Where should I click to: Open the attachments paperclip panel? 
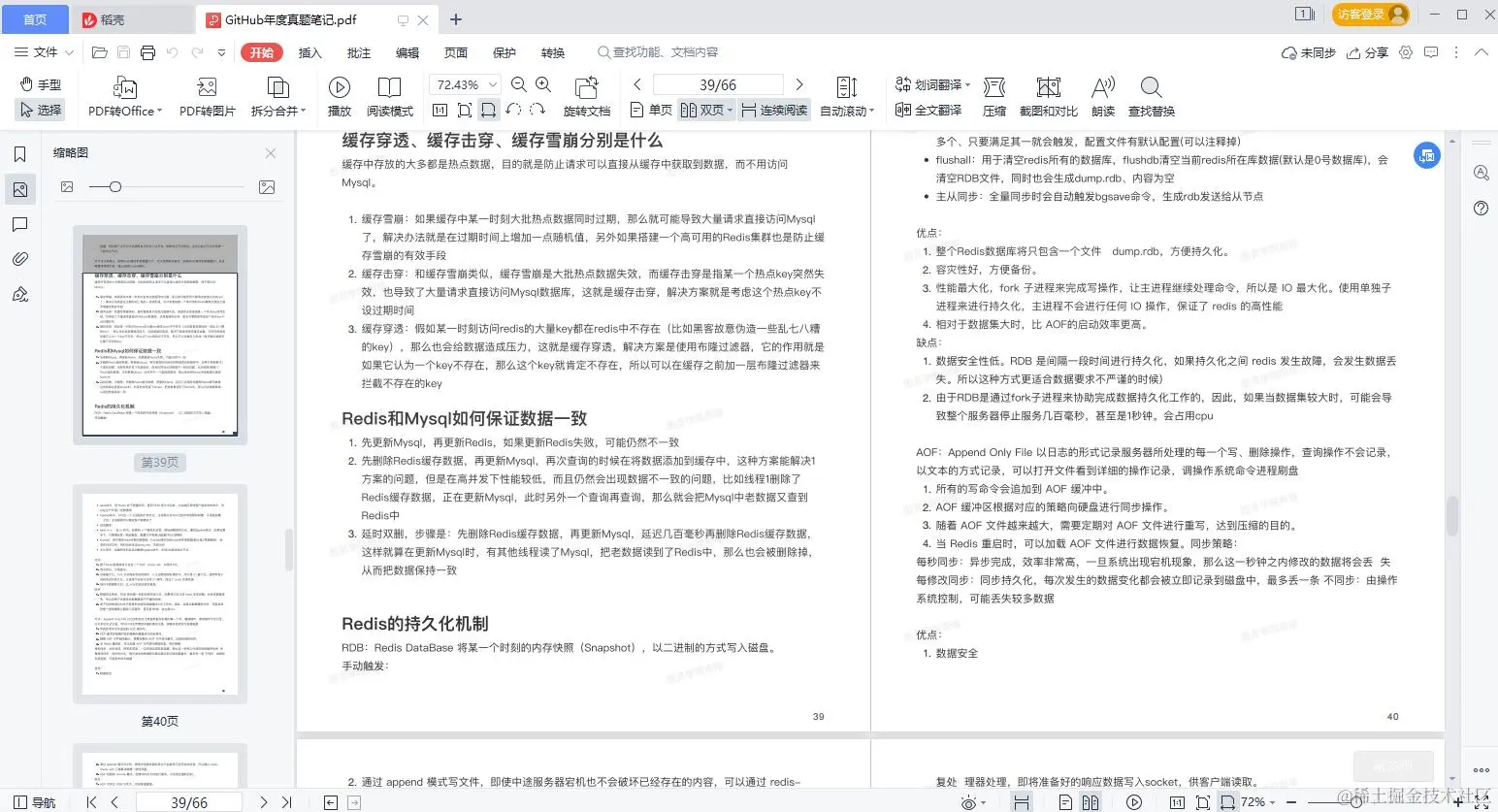pos(19,259)
